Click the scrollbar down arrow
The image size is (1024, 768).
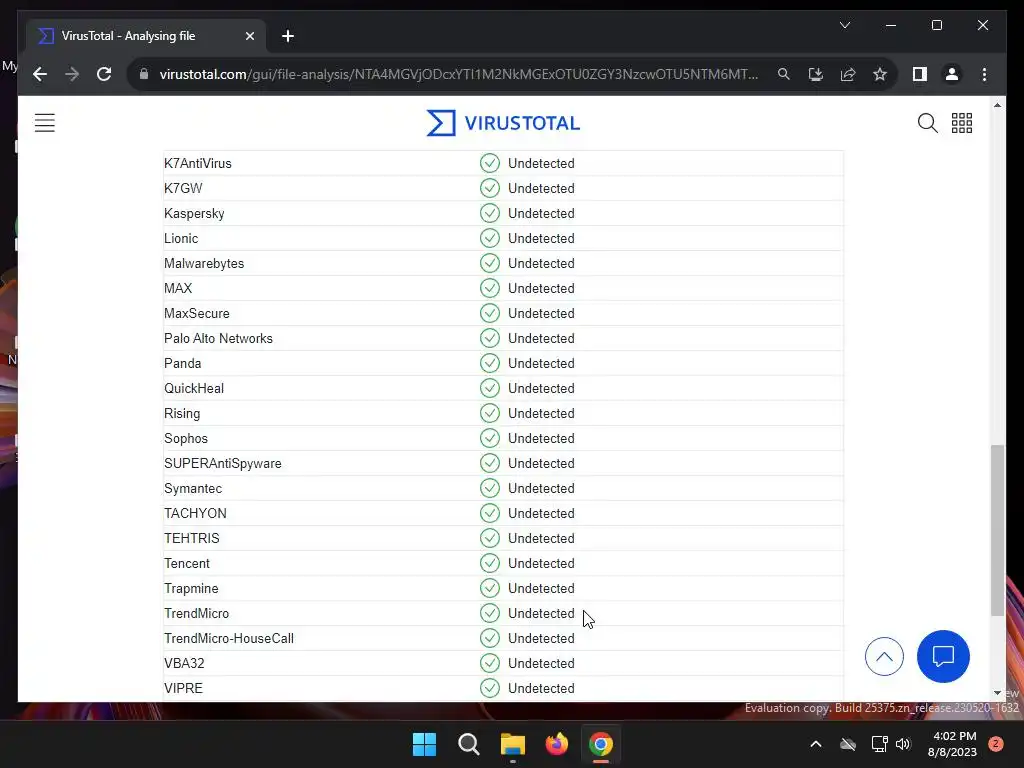[997, 693]
